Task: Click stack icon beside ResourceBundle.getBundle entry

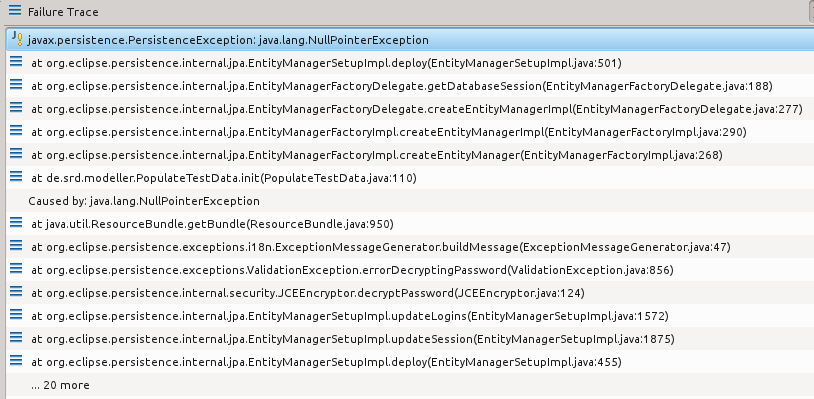Action: coord(16,223)
